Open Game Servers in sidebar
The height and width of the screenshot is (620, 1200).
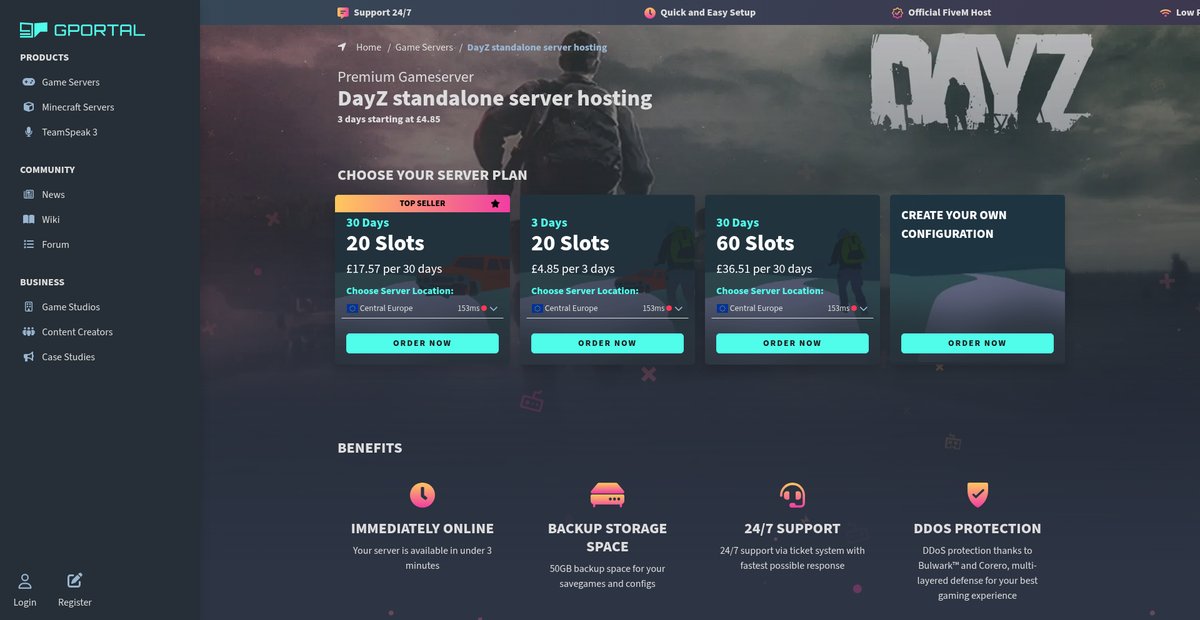[70, 82]
